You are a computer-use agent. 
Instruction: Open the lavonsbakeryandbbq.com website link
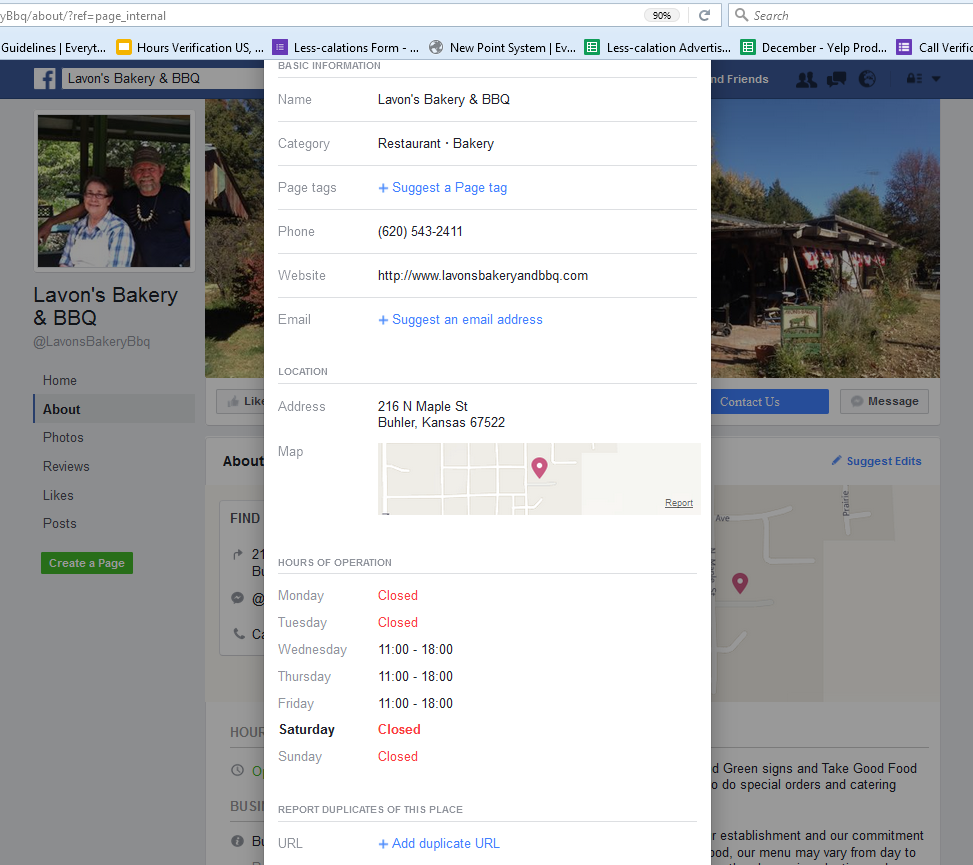click(483, 276)
